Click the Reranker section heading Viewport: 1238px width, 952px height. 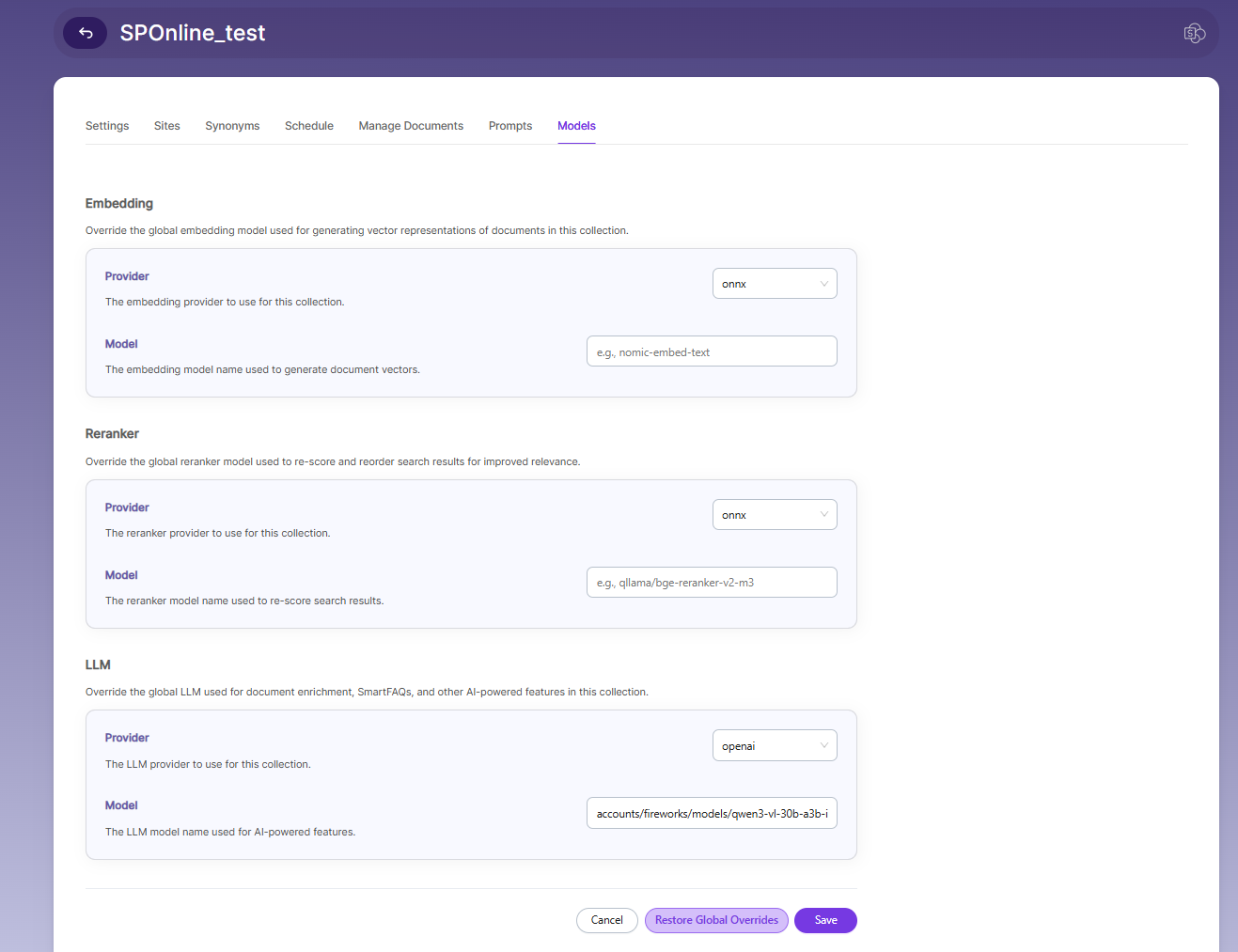[112, 434]
